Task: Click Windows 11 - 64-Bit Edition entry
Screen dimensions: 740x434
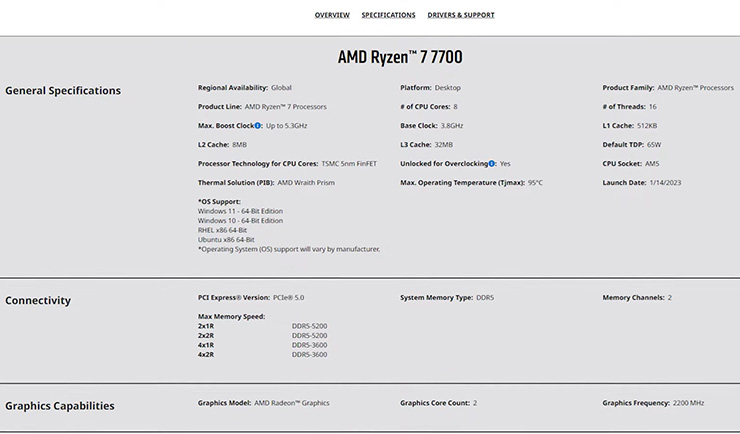Action: tap(240, 211)
